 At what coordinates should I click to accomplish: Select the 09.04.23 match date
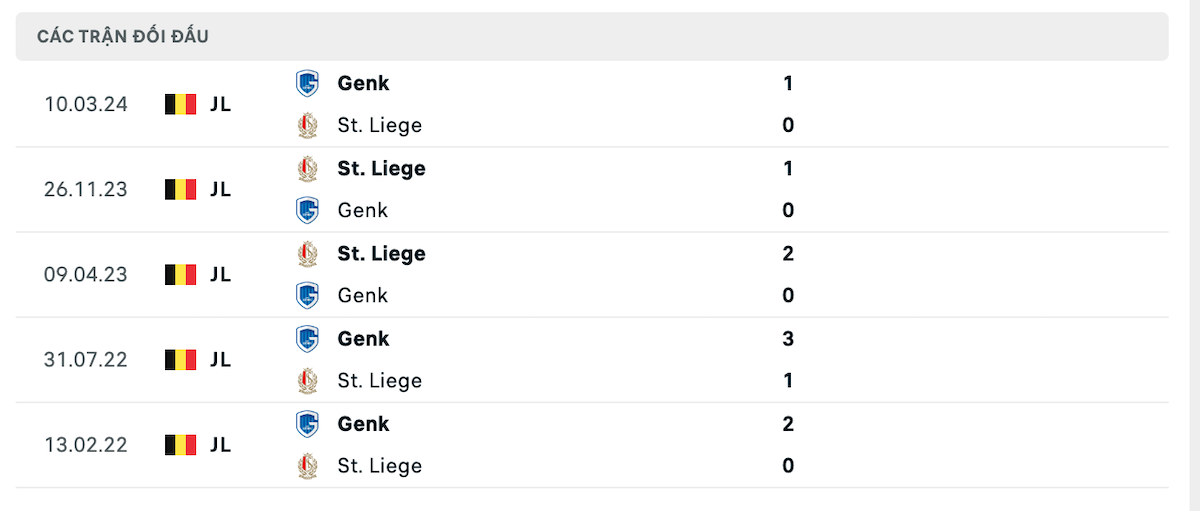pyautogui.click(x=86, y=274)
